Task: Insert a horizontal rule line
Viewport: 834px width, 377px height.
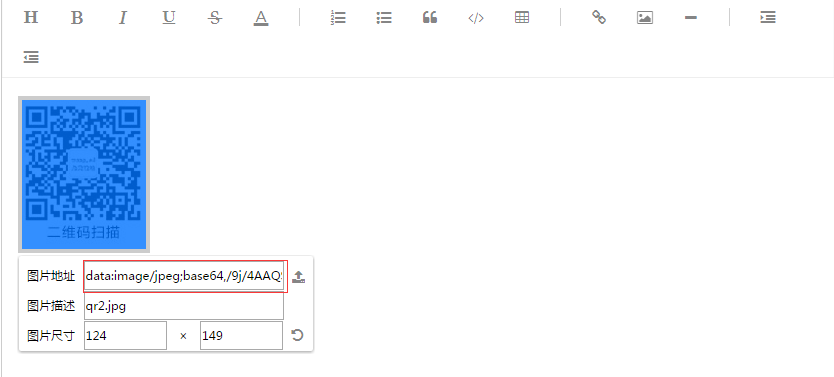Action: click(x=690, y=18)
